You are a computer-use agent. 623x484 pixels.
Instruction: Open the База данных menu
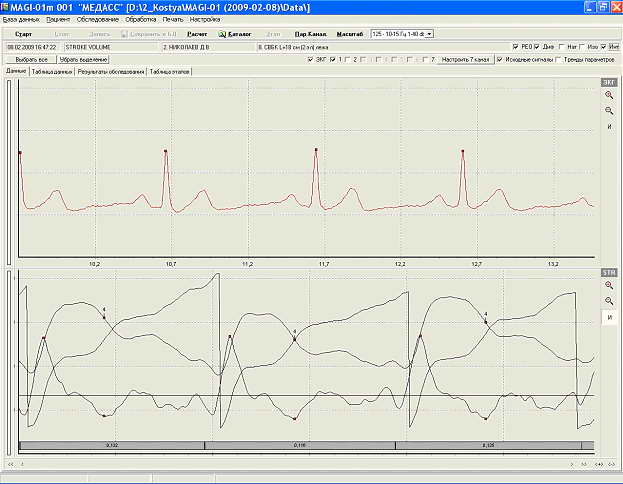pyautogui.click(x=22, y=19)
